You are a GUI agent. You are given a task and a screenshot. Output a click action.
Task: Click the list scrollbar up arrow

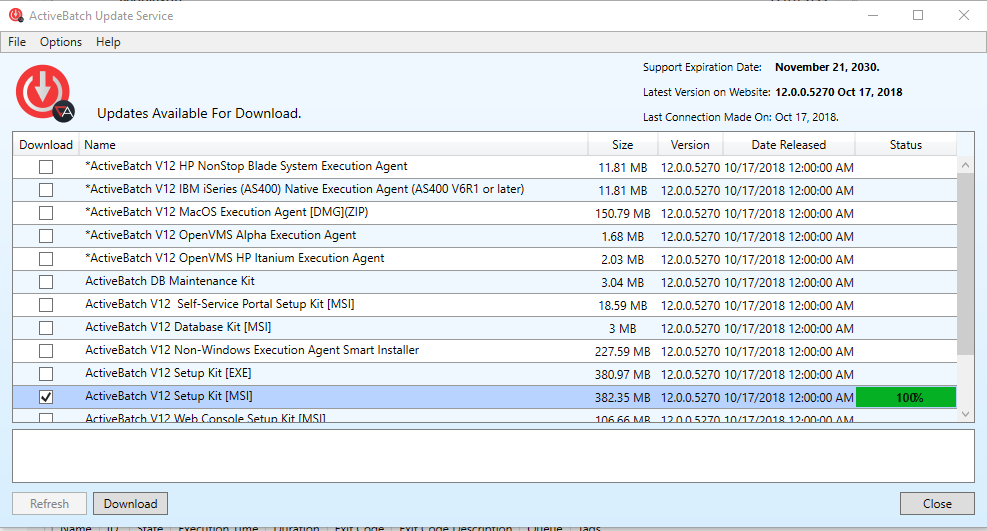pyautogui.click(x=966, y=165)
